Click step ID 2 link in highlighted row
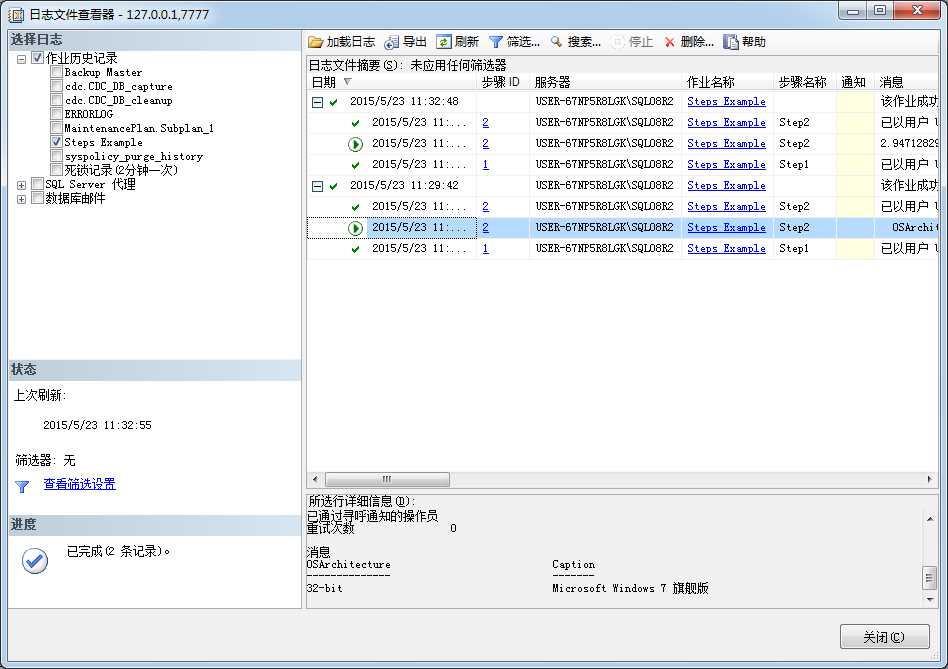This screenshot has width=948, height=669. click(485, 228)
